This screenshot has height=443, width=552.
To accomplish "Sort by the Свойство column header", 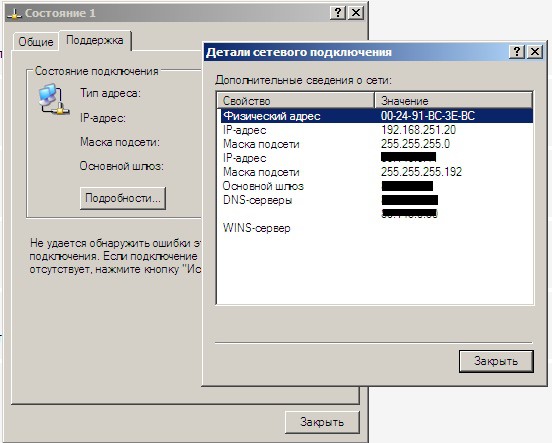I will tap(295, 101).
